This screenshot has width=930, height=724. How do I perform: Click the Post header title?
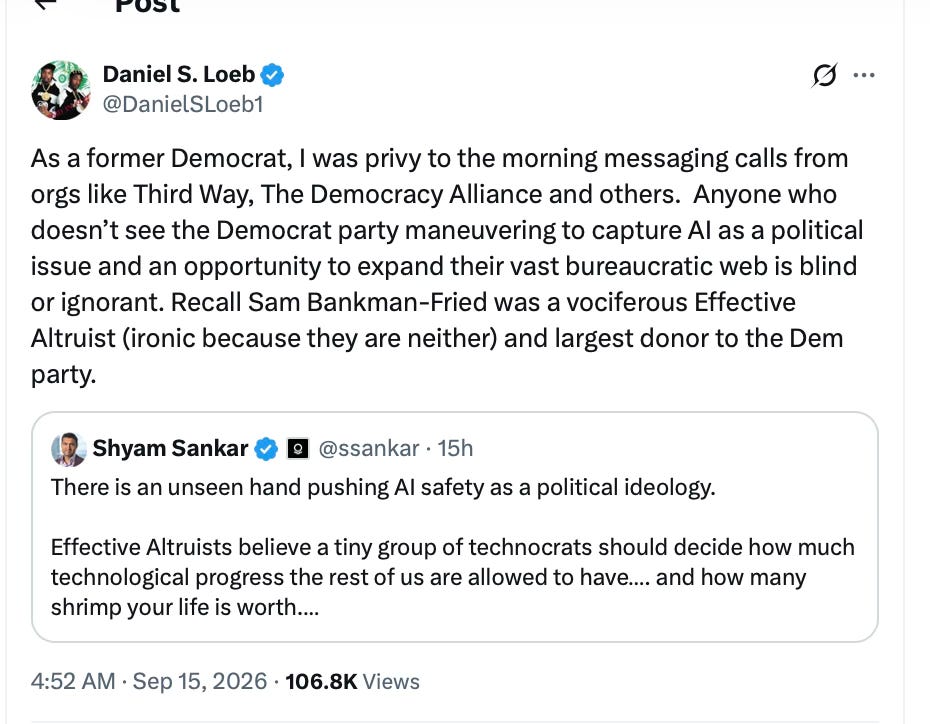click(x=147, y=6)
